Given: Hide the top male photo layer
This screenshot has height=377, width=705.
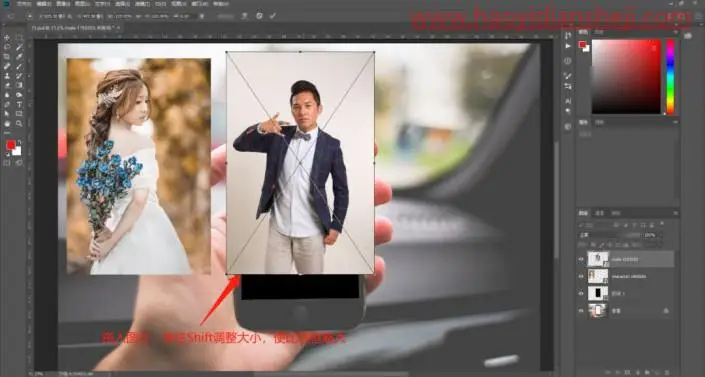Looking at the screenshot, I should pyautogui.click(x=581, y=259).
